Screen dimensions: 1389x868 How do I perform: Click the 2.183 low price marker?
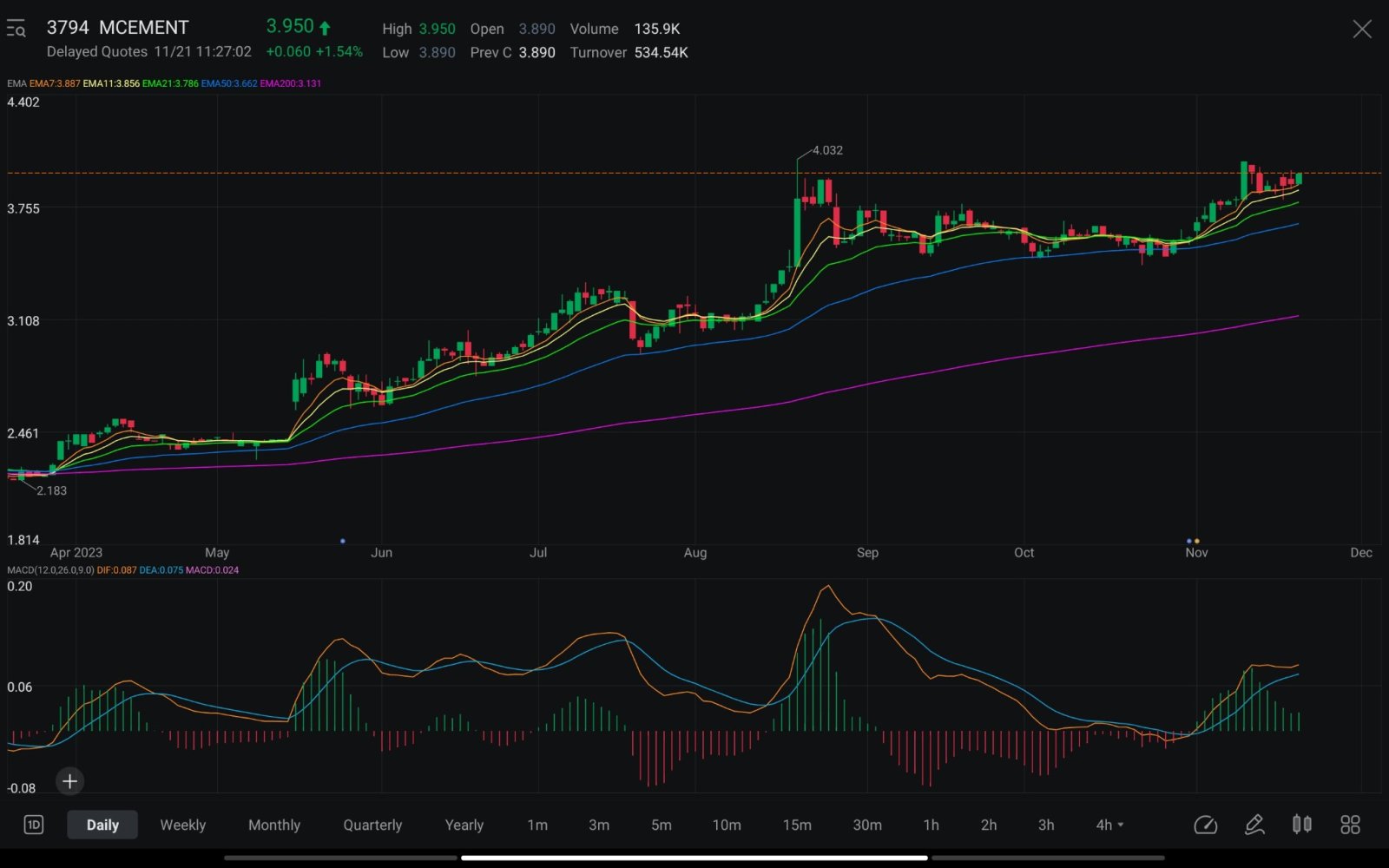click(x=51, y=490)
